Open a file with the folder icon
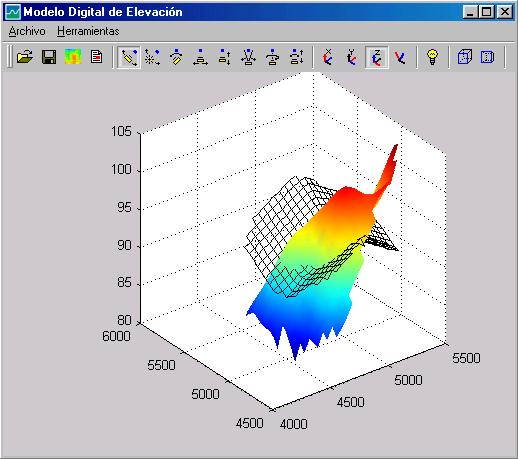The width and height of the screenshot is (518, 459). pyautogui.click(x=25, y=57)
